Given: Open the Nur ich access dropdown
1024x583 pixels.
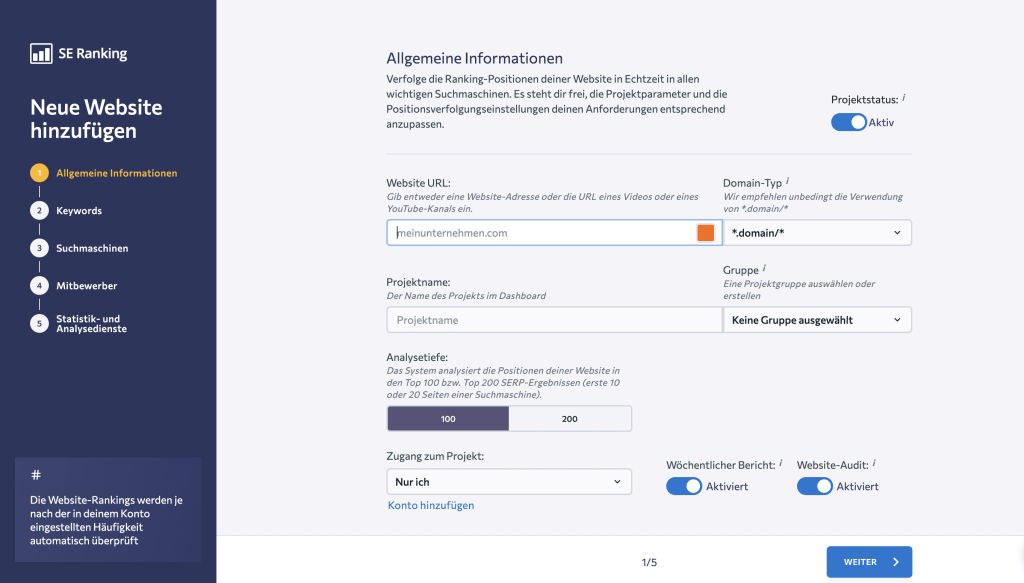Looking at the screenshot, I should click(x=508, y=481).
